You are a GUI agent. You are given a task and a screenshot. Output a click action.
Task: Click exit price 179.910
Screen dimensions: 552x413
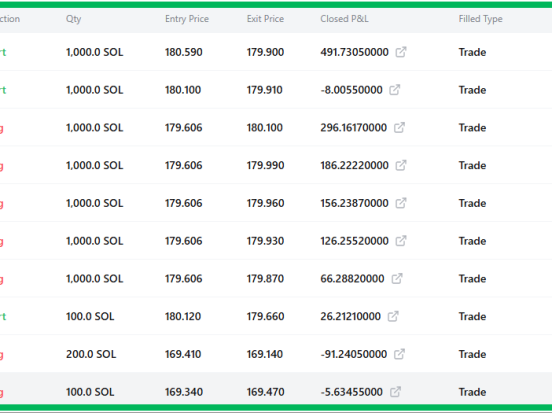coord(265,90)
